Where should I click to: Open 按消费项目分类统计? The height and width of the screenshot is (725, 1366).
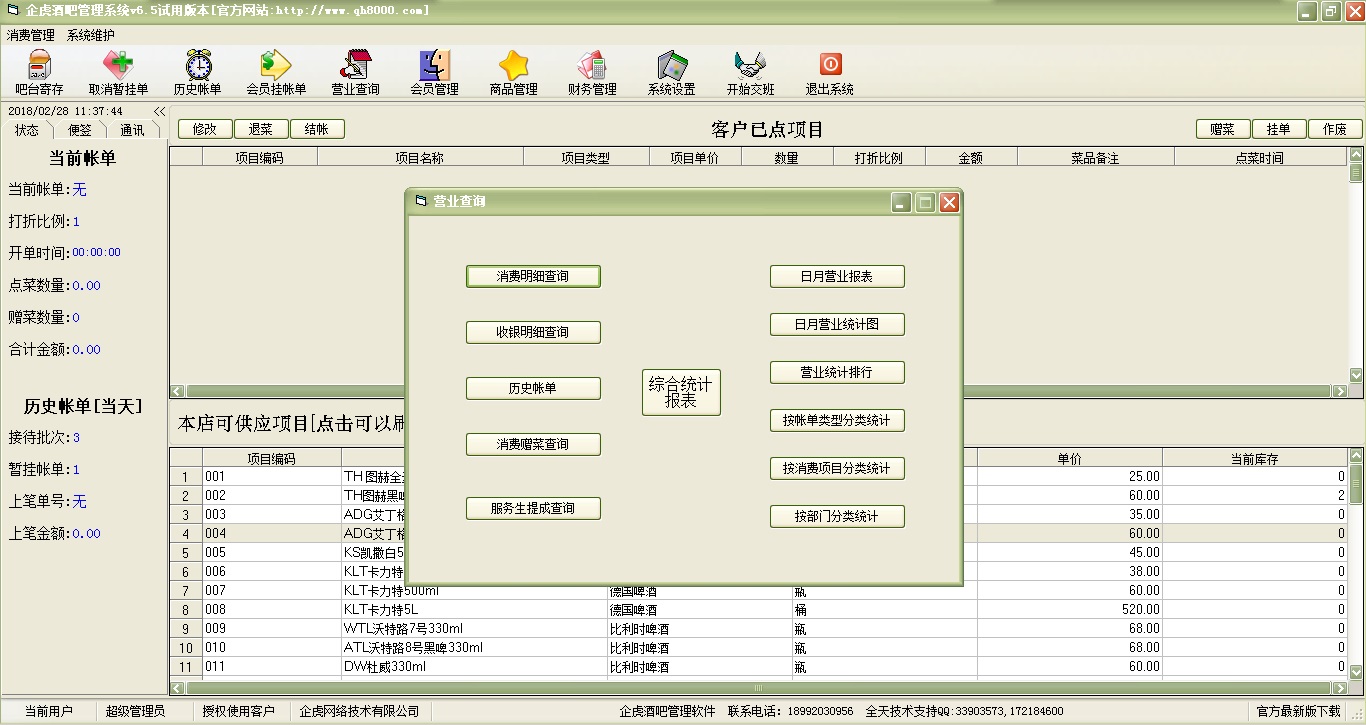pos(837,468)
